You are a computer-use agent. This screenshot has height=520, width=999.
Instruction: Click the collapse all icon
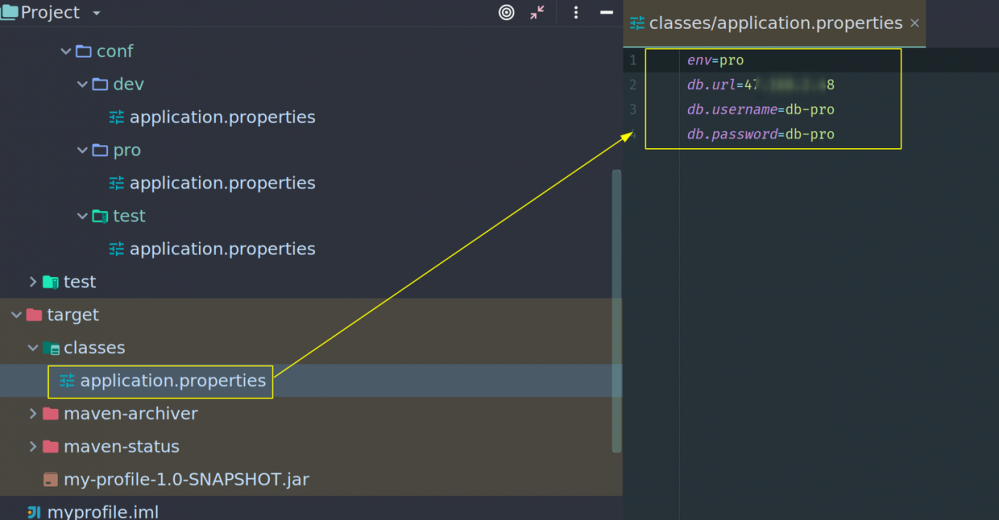point(538,13)
